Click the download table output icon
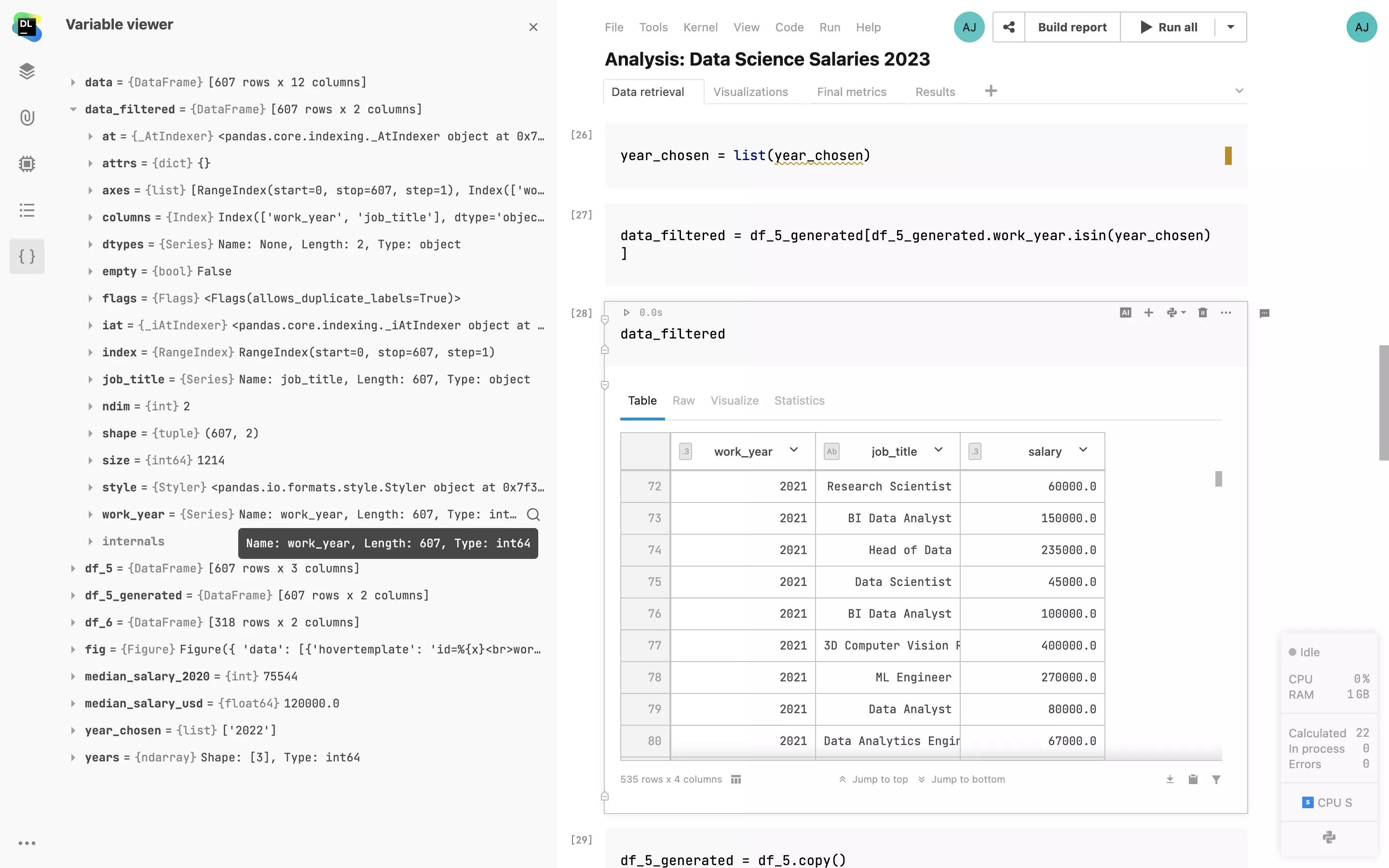This screenshot has height=868, width=1389. 1170,779
